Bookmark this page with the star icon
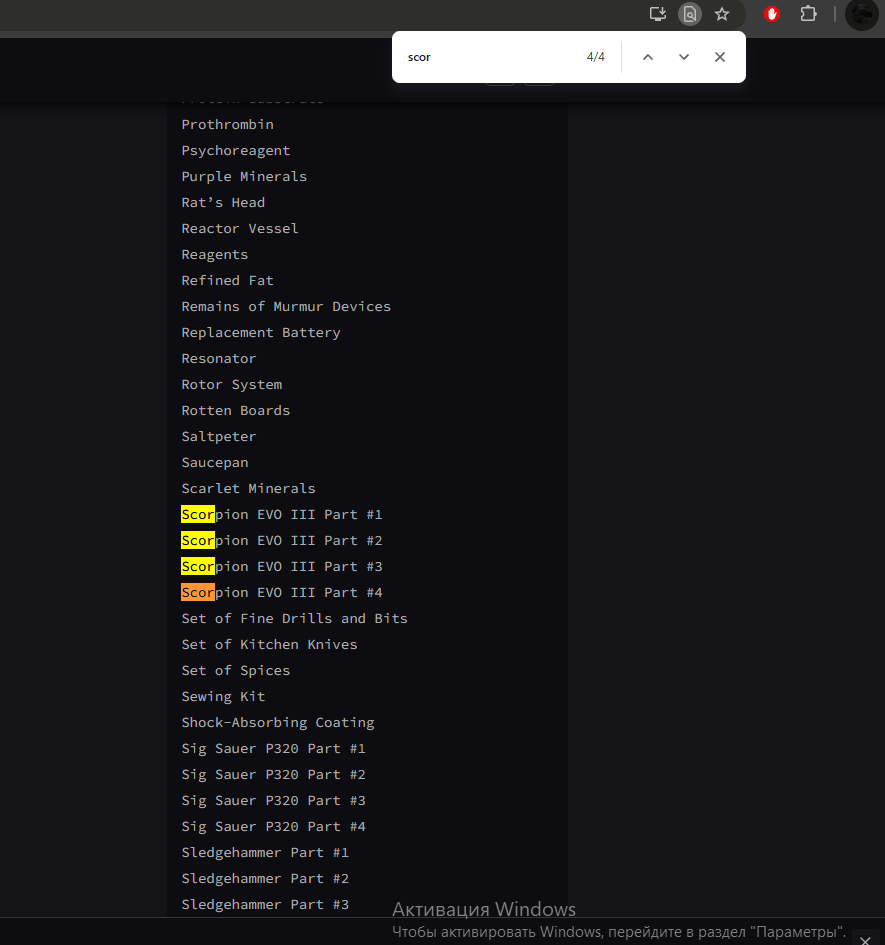Viewport: 885px width, 945px height. tap(722, 14)
